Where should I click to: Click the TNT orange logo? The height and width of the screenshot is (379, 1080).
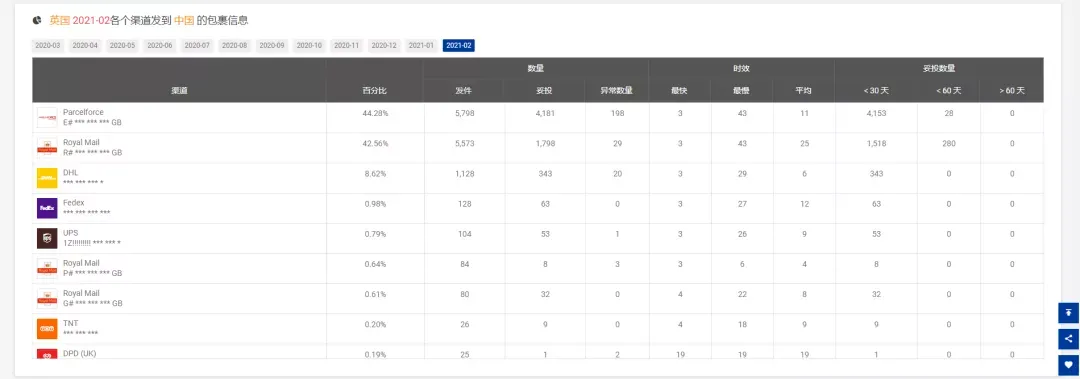point(47,329)
